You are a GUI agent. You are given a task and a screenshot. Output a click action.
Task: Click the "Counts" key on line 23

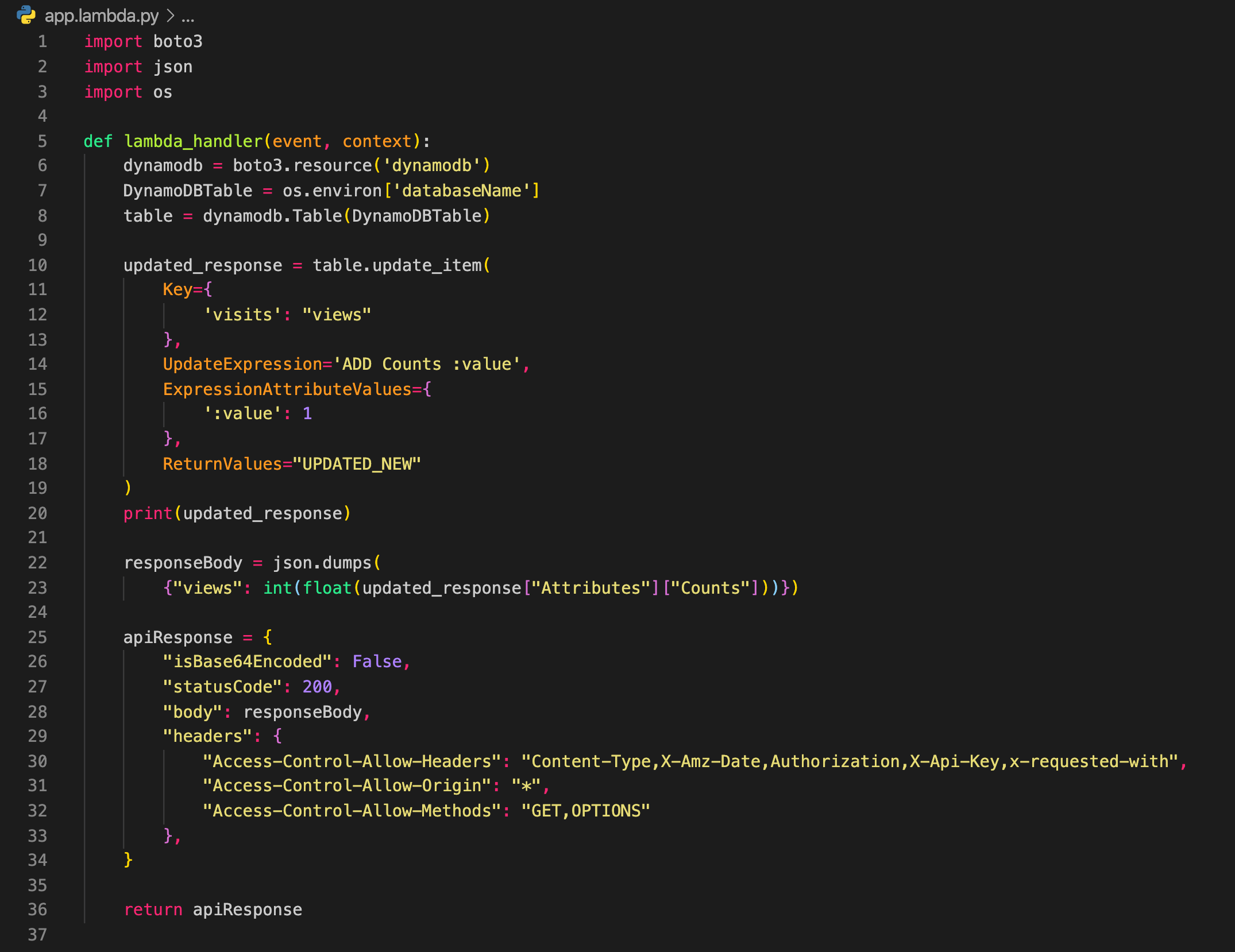[711, 588]
